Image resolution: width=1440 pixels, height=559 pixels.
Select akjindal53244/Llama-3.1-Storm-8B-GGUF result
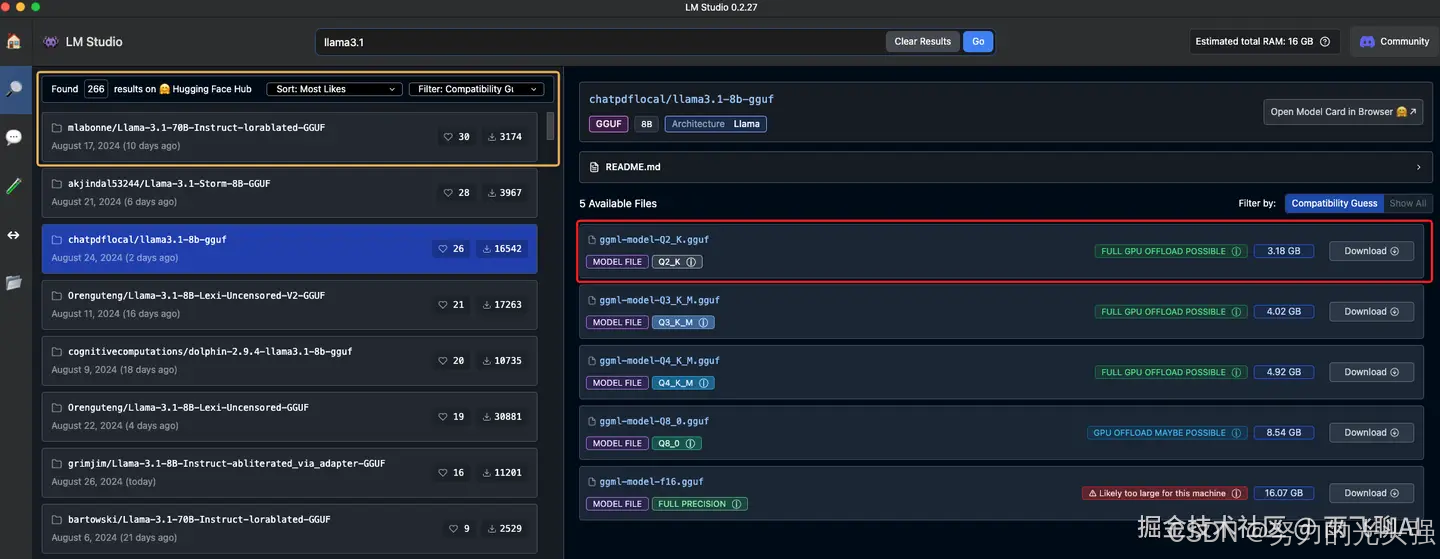[x=290, y=193]
